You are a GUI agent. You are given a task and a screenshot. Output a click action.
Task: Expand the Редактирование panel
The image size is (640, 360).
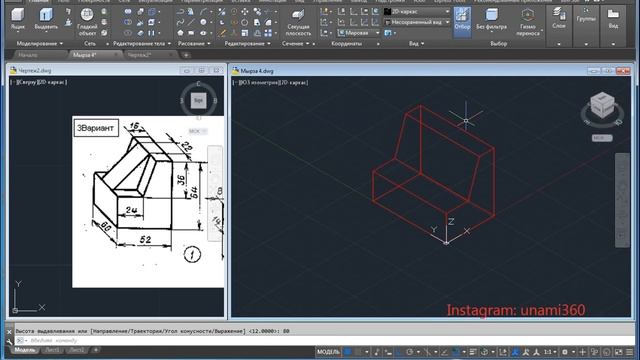coord(247,43)
